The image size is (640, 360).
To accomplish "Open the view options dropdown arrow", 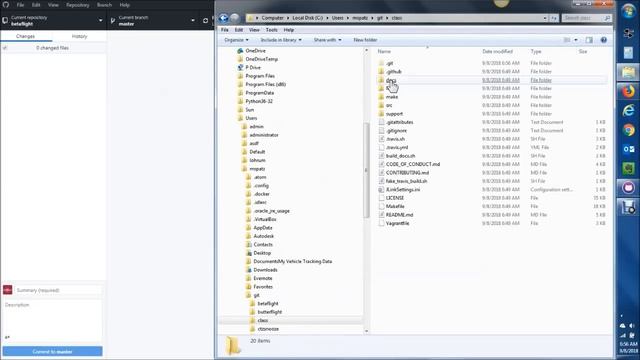I will pyautogui.click(x=576, y=40).
